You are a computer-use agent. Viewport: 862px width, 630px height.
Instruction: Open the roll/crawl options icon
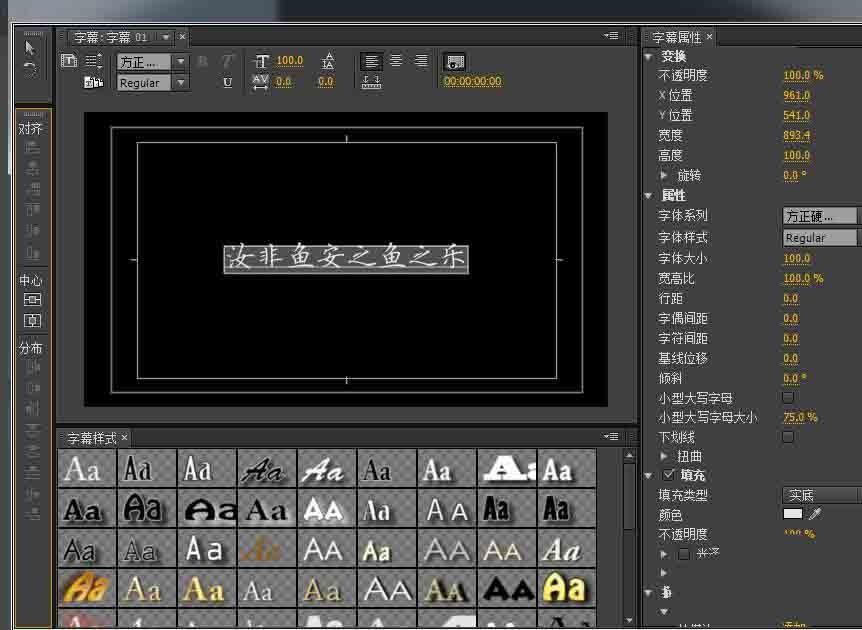[93, 61]
